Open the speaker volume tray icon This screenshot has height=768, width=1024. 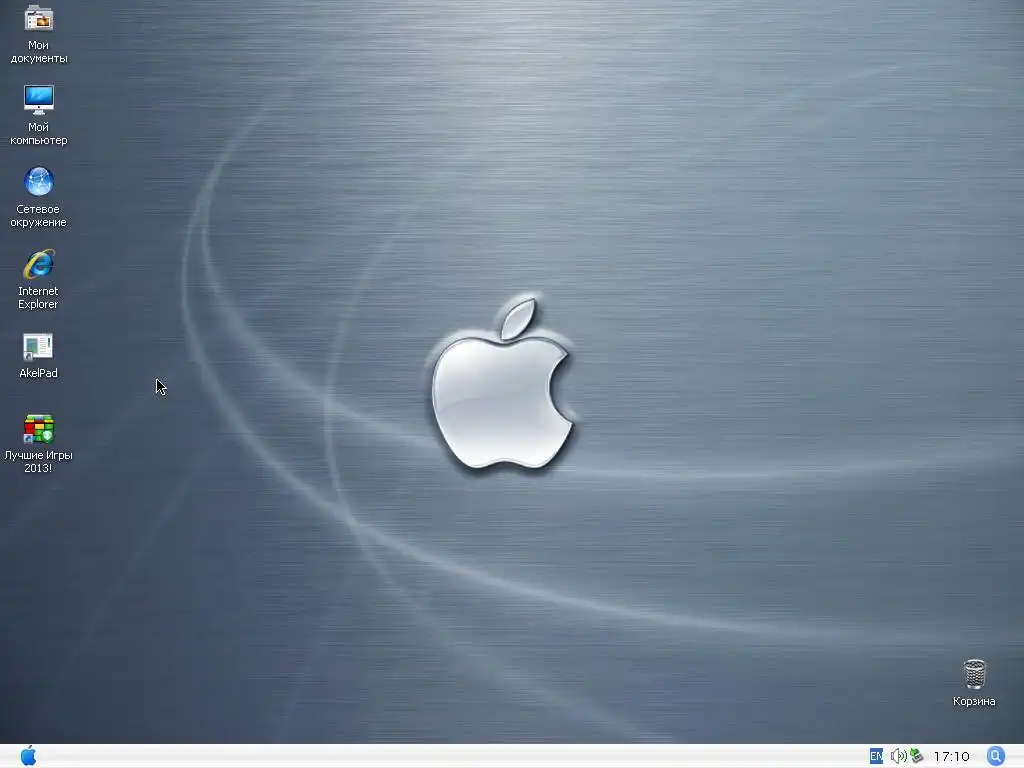click(898, 756)
